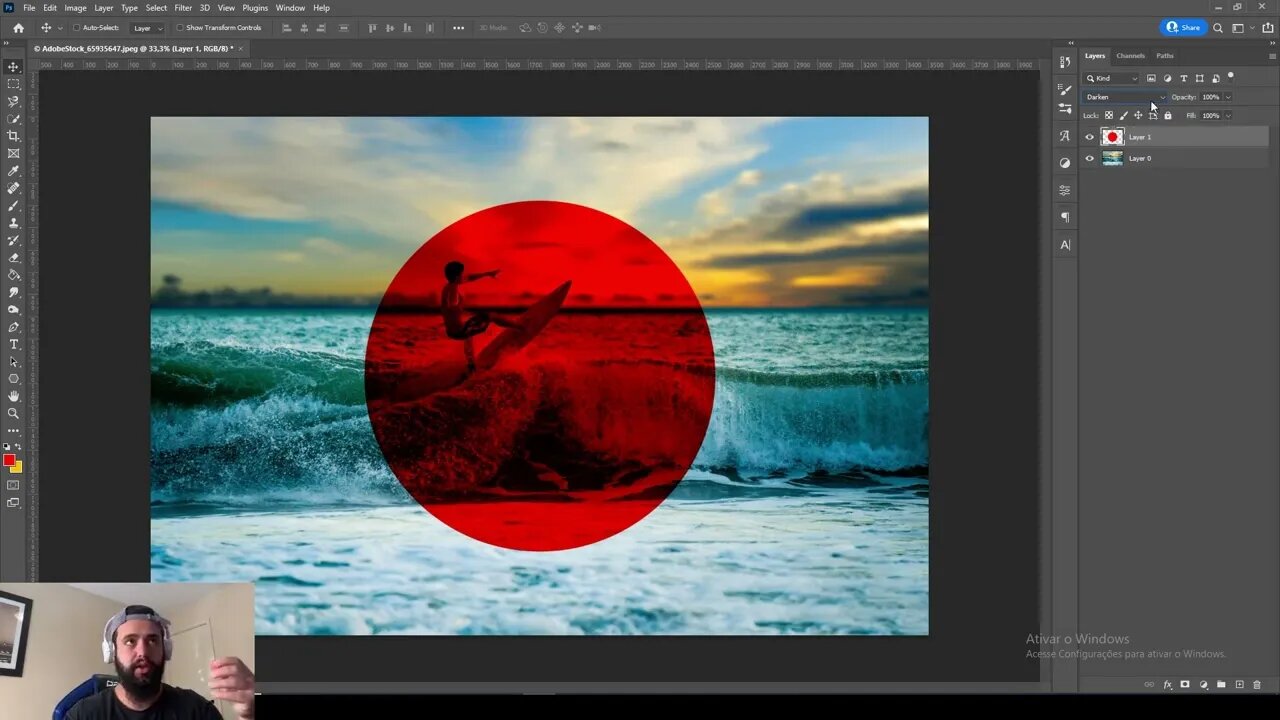Select the Eyedropper tool

point(13,171)
